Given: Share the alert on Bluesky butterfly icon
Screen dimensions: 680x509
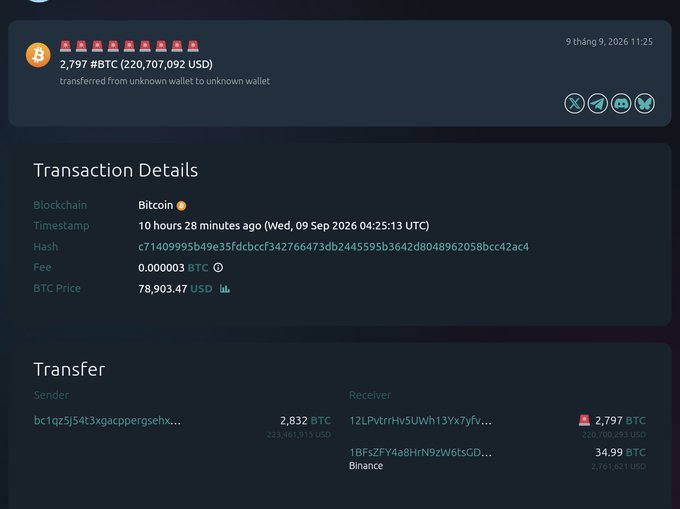Looking at the screenshot, I should [x=644, y=104].
